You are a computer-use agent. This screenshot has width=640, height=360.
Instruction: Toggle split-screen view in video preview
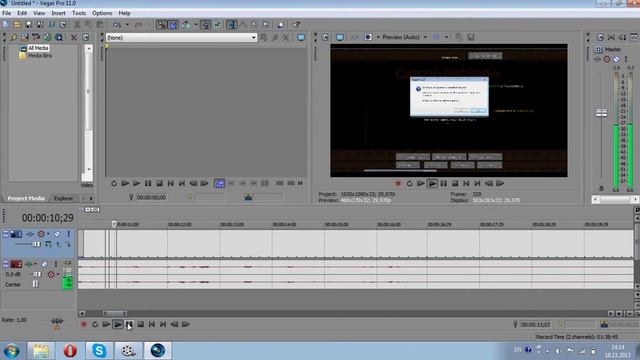368,37
